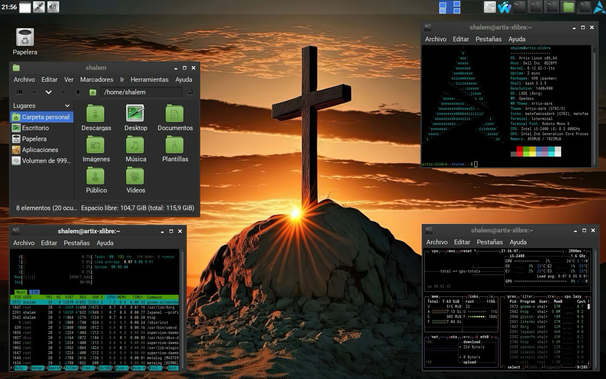The image size is (606, 379).
Task: Open the Ver menu in the file manager
Action: (69, 80)
